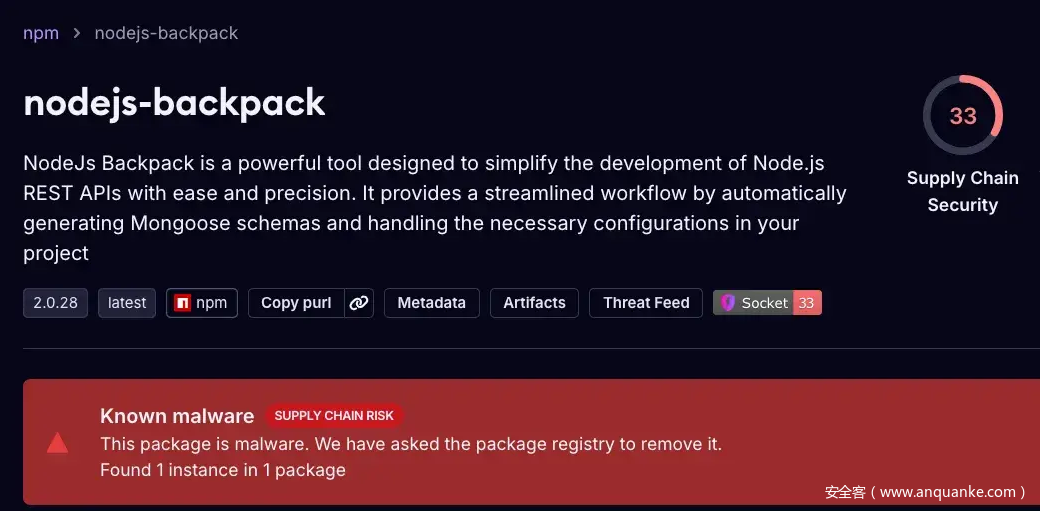Click the SUPPLY CHAIN RISK label
The height and width of the screenshot is (511, 1041).
(x=334, y=416)
